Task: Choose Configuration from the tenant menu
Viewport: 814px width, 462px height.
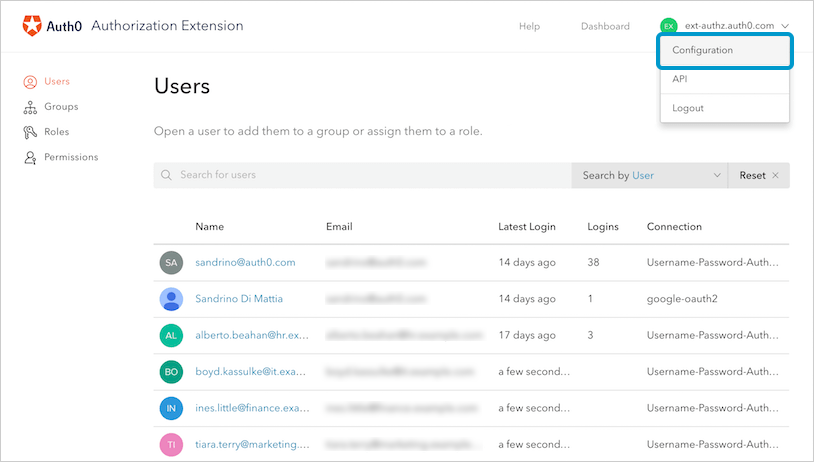Action: 725,50
